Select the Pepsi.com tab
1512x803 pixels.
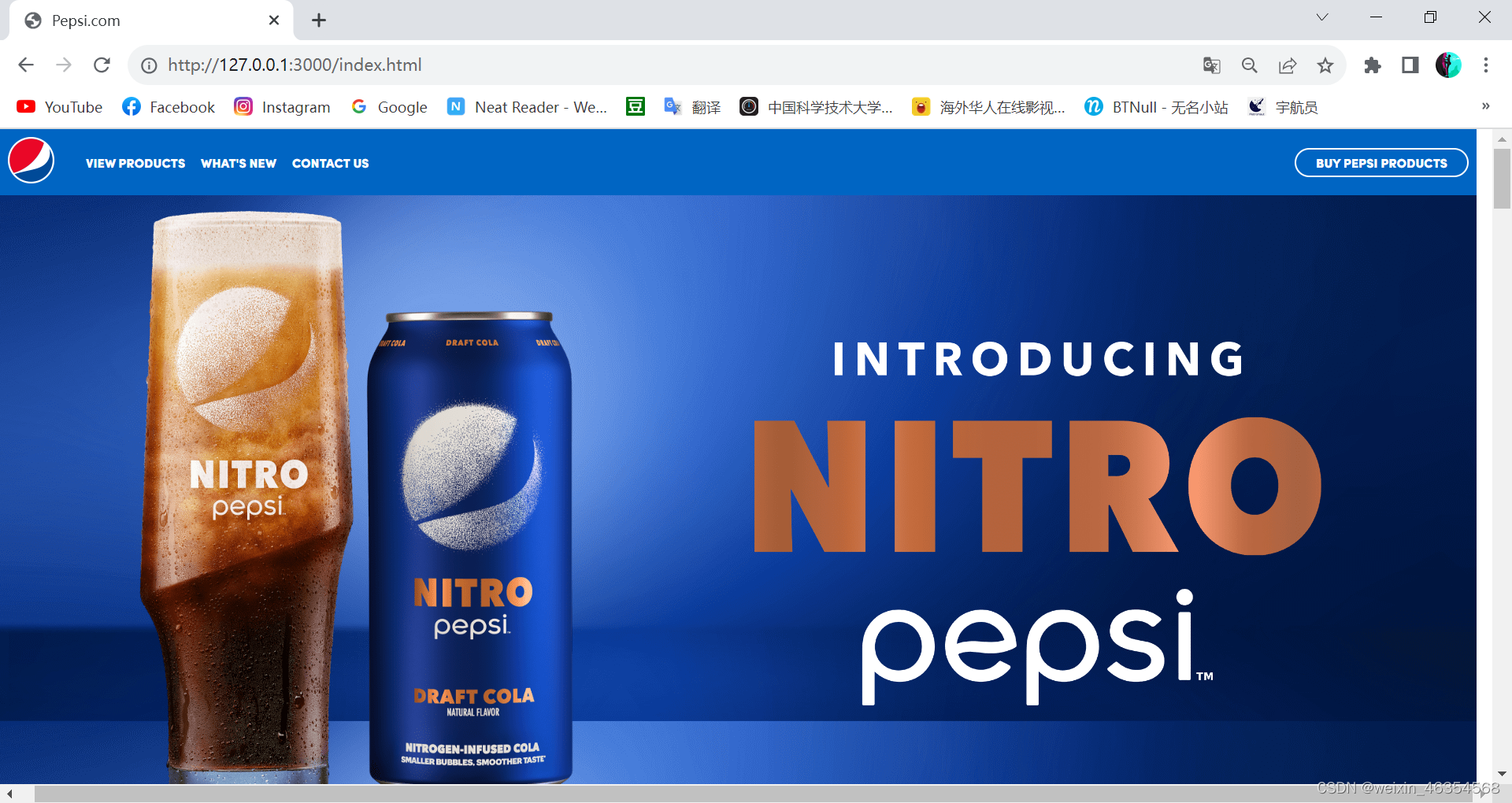coord(151,20)
